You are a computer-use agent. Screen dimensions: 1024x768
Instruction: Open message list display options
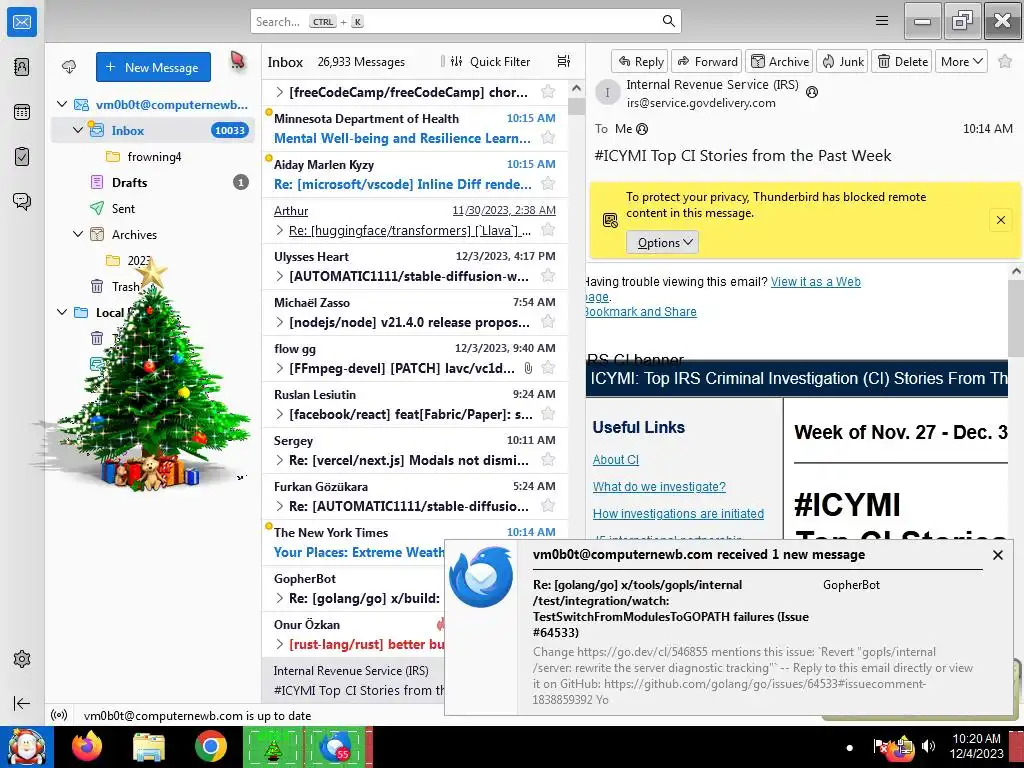point(564,61)
